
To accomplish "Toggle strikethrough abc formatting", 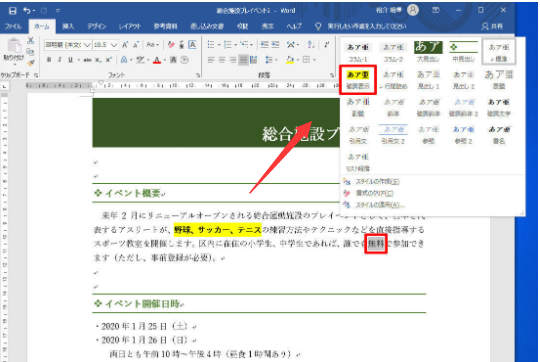I will point(87,60).
